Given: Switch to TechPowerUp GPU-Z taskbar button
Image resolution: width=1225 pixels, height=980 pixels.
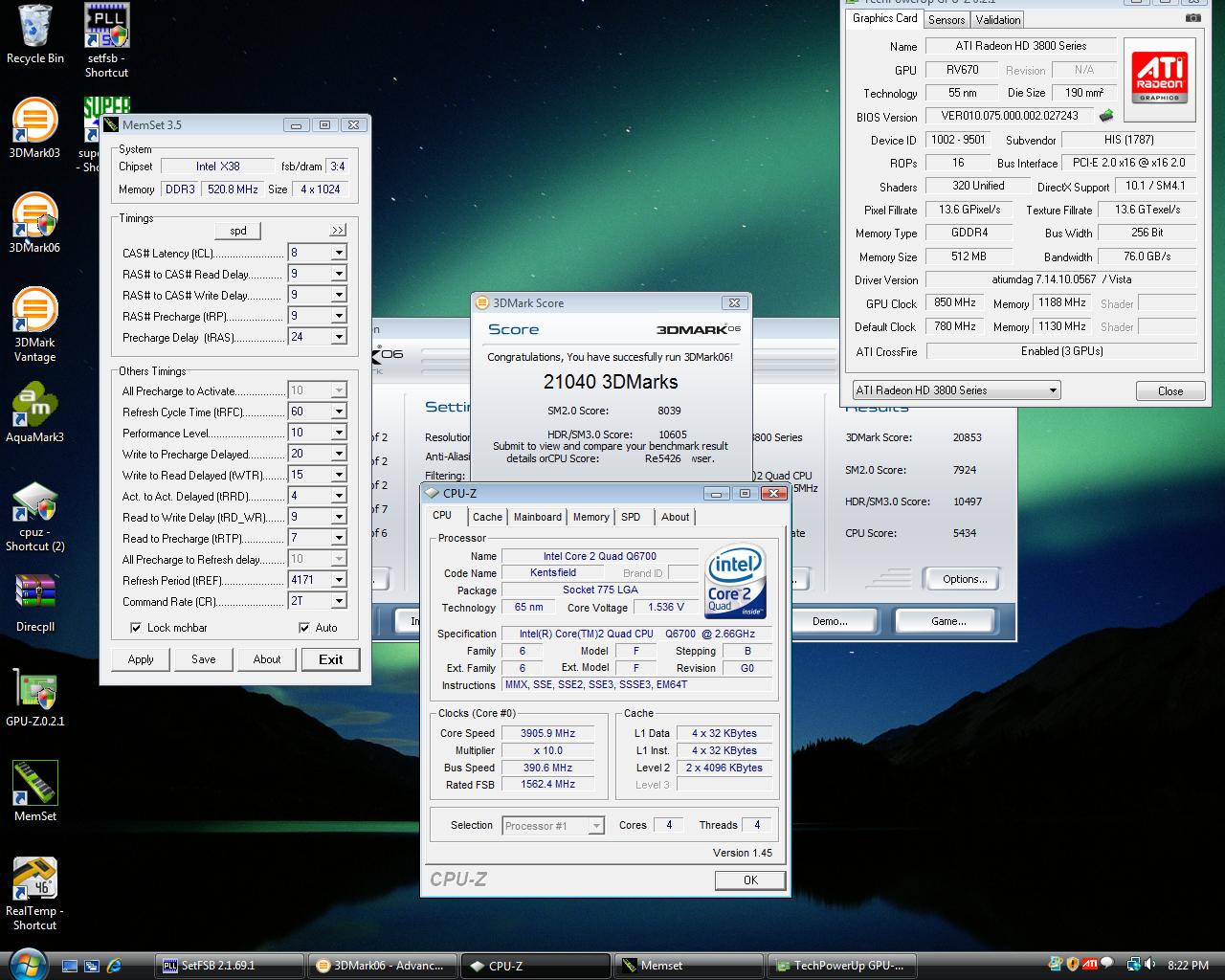Looking at the screenshot, I should (840, 966).
